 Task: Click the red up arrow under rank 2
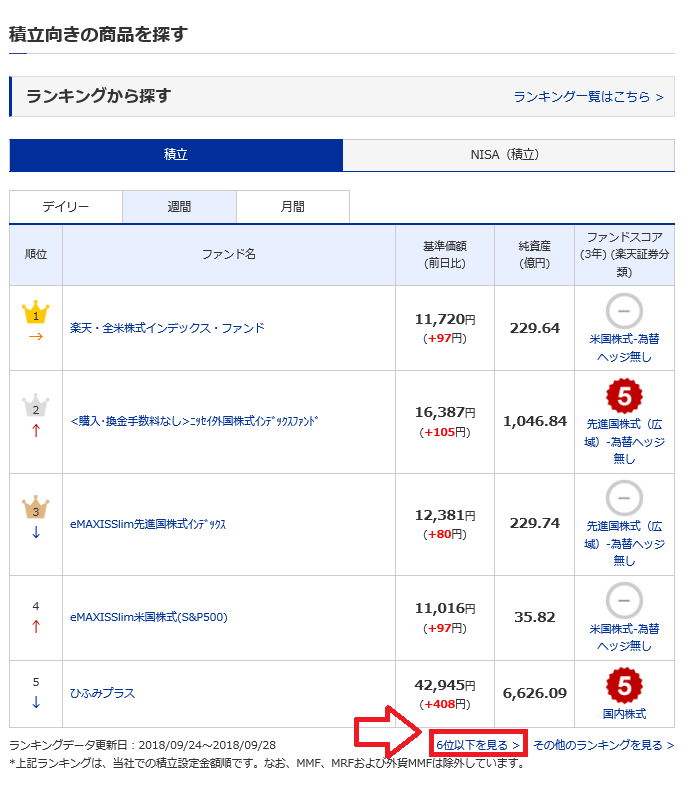click(x=36, y=431)
